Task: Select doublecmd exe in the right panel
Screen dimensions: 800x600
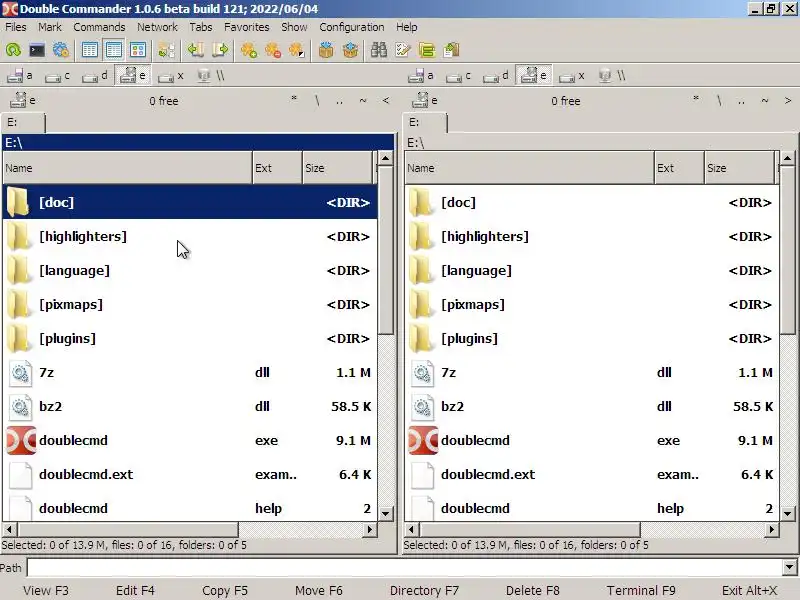Action: point(592,440)
